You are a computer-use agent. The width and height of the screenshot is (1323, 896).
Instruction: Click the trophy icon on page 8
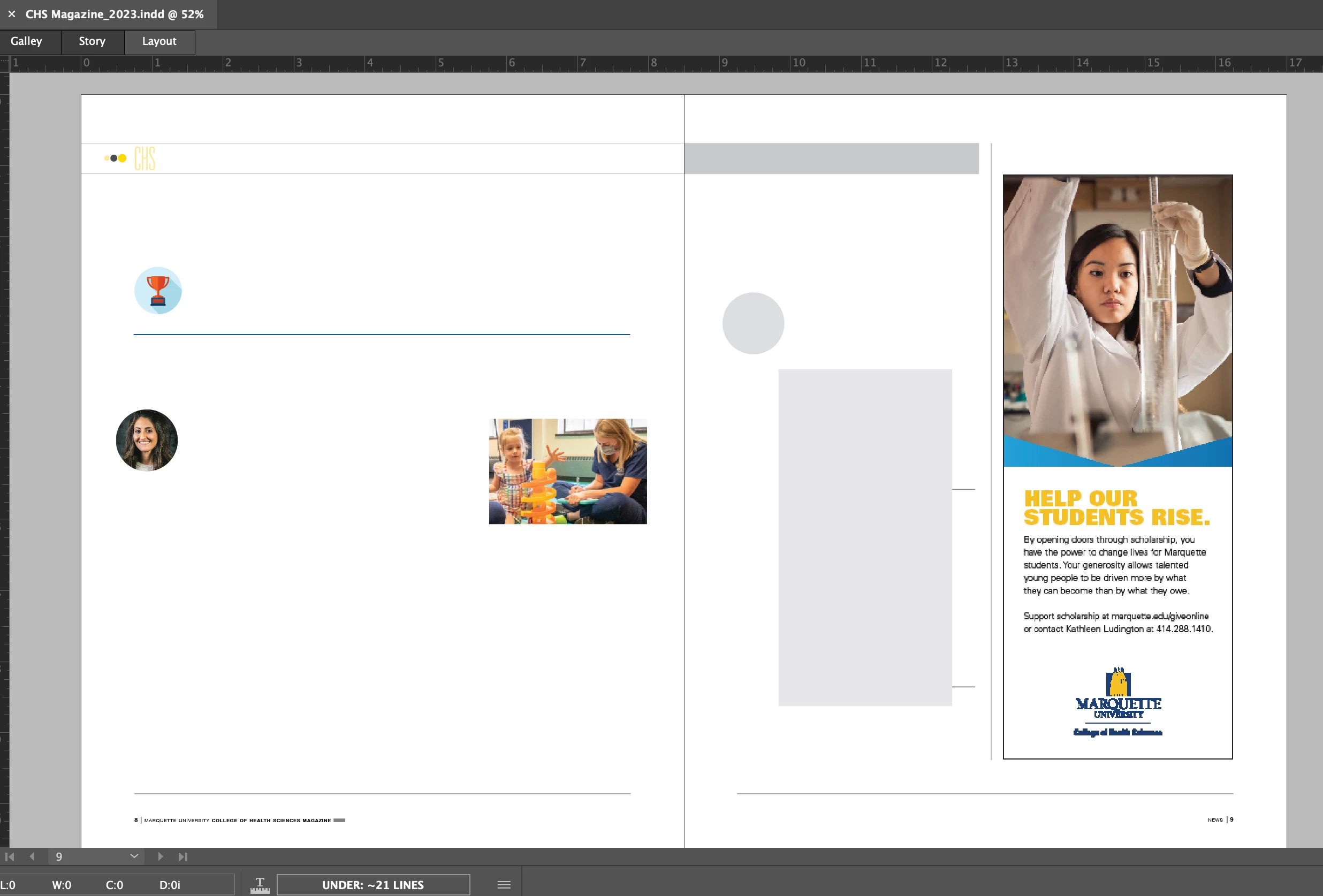pos(158,291)
